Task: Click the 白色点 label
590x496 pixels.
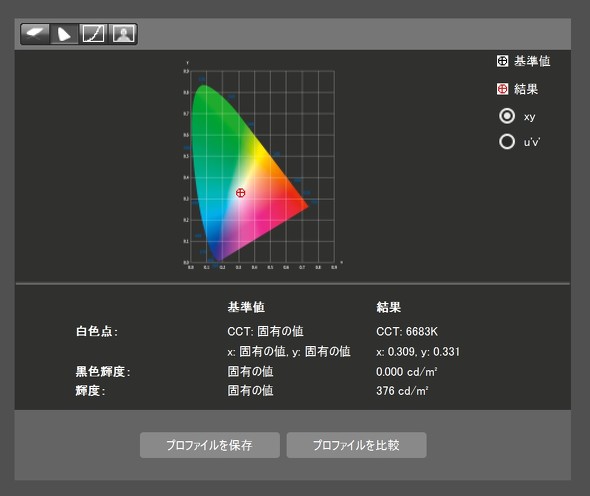Action: [x=97, y=332]
